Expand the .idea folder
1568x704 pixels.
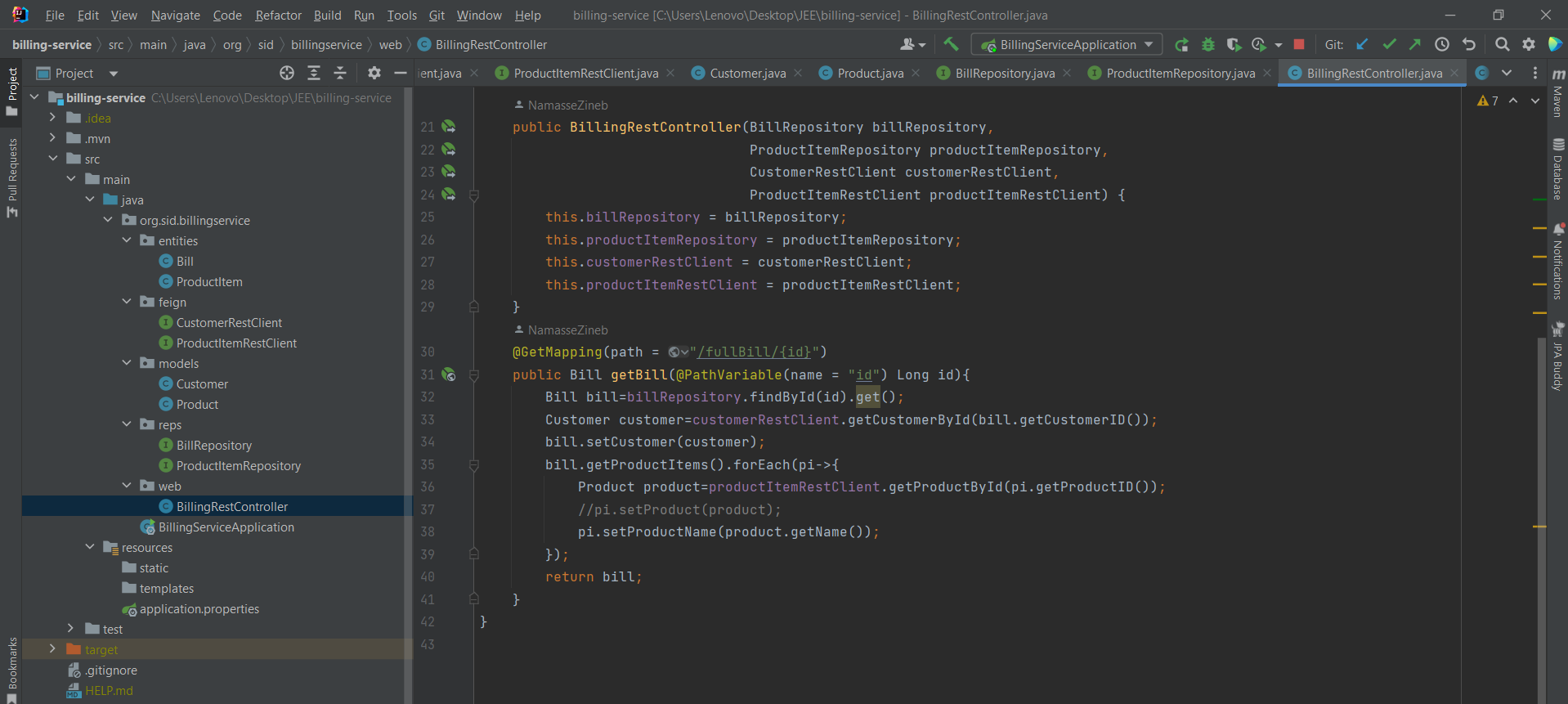[x=52, y=118]
